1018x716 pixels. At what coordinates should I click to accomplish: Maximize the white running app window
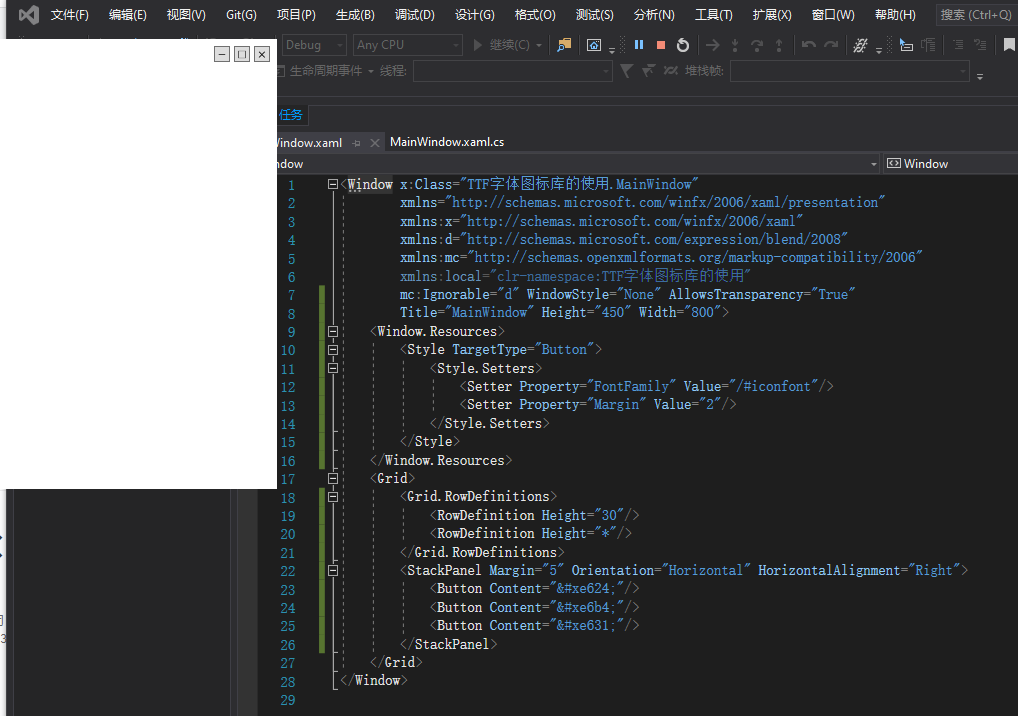pyautogui.click(x=242, y=54)
